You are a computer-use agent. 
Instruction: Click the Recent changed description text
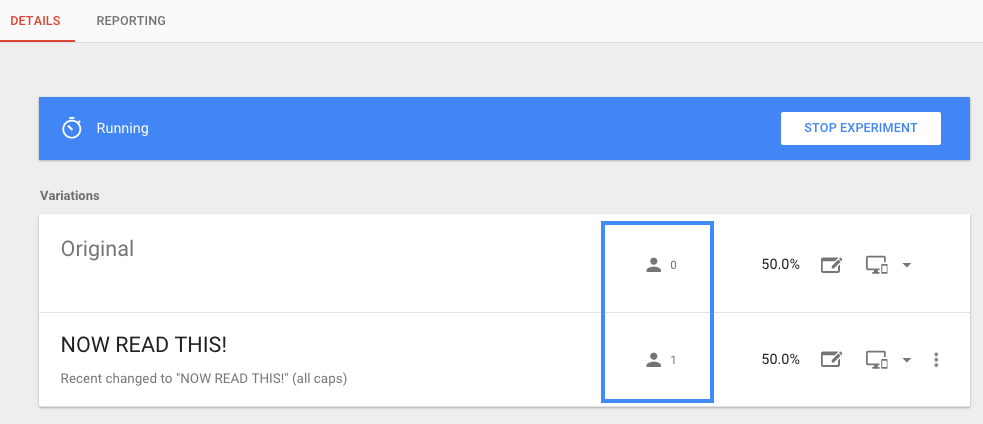204,379
